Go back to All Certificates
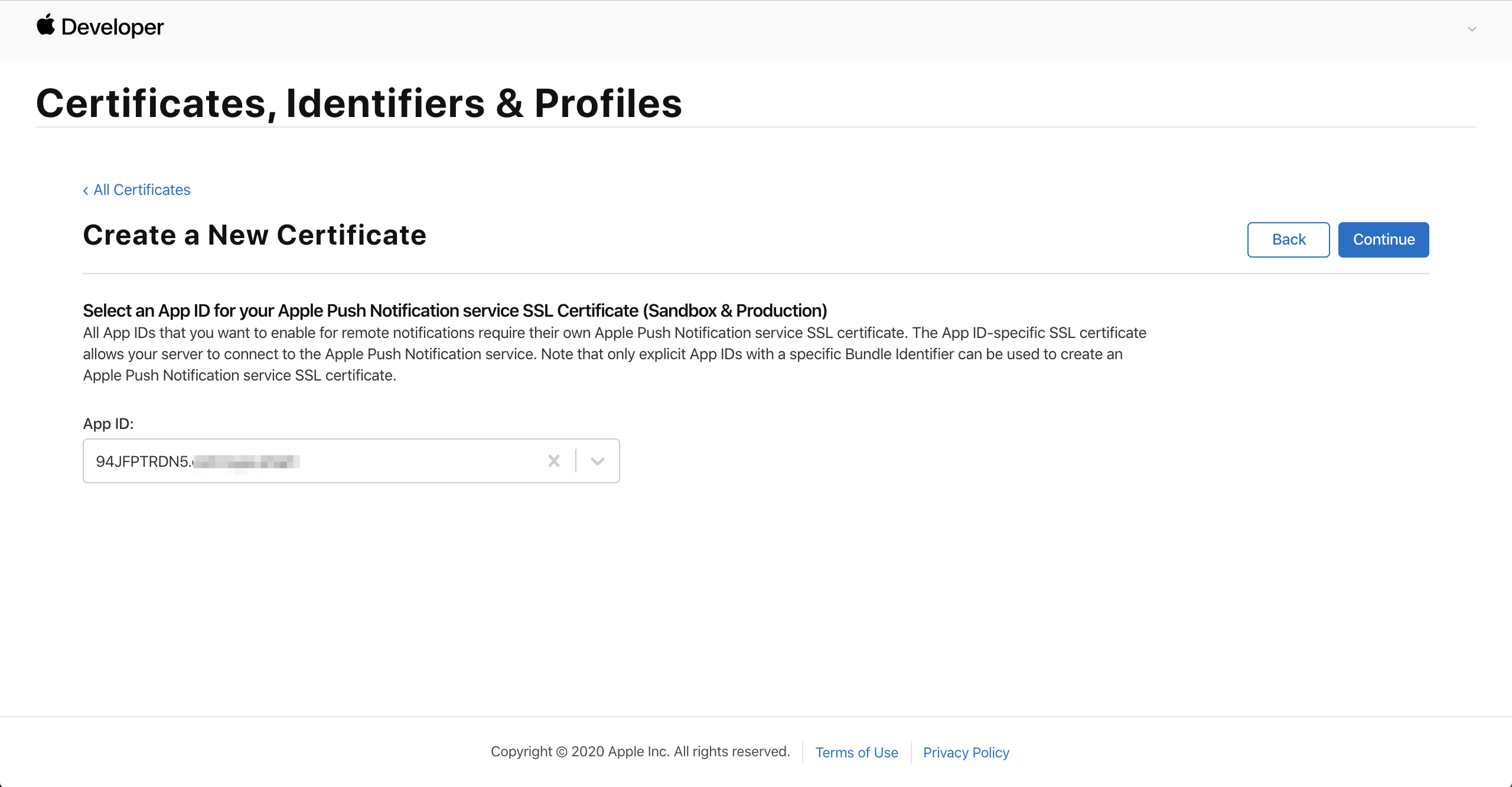1512x787 pixels. pos(142,190)
